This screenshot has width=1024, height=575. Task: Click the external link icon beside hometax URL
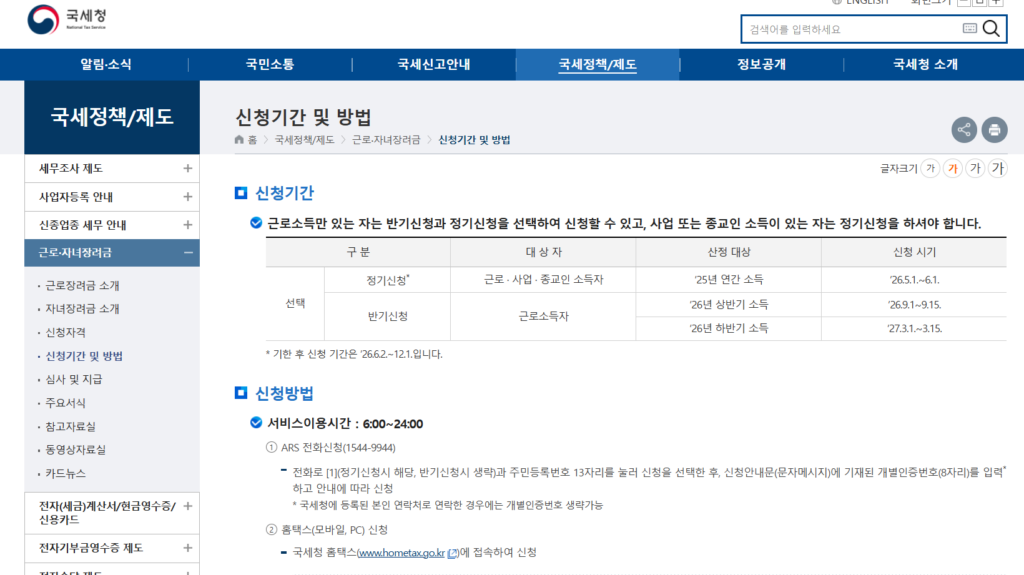[453, 553]
